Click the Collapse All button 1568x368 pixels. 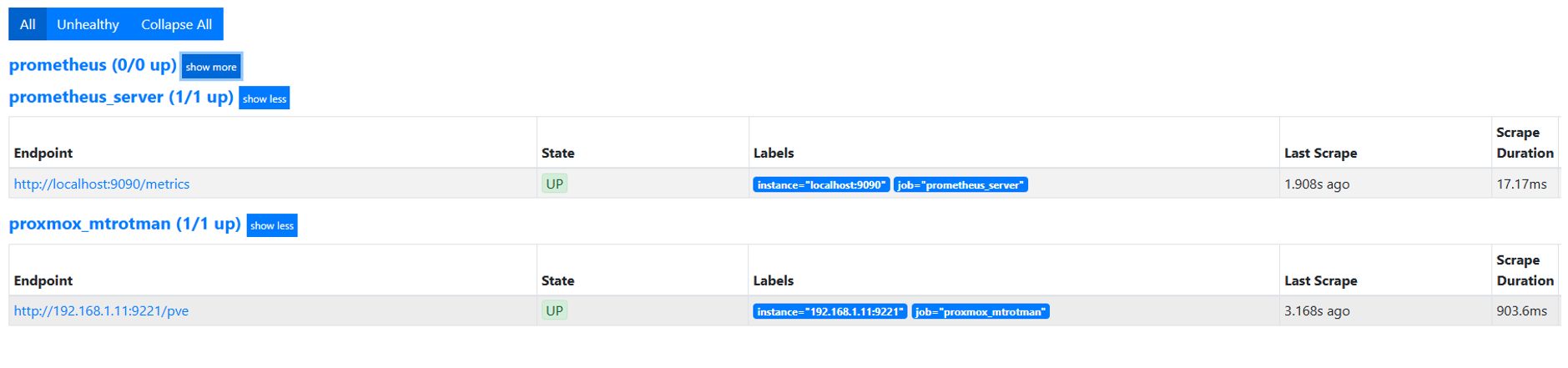pyautogui.click(x=176, y=24)
